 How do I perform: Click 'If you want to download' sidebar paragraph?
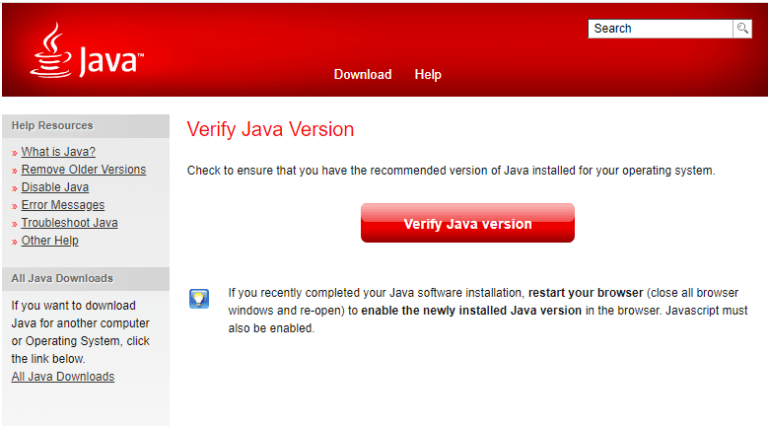80,332
